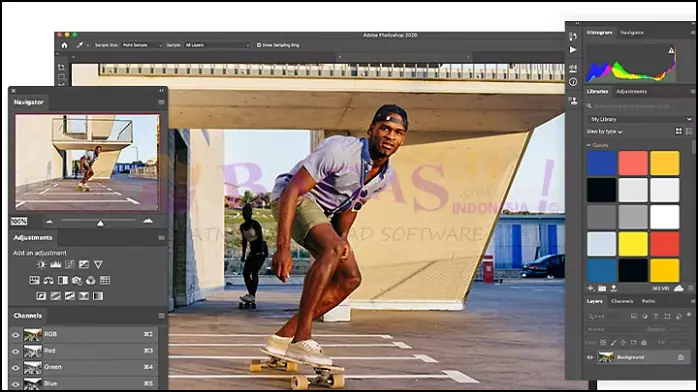This screenshot has width=698, height=392.
Task: Enable the Show Sampling Ring checkbox
Action: coord(259,45)
